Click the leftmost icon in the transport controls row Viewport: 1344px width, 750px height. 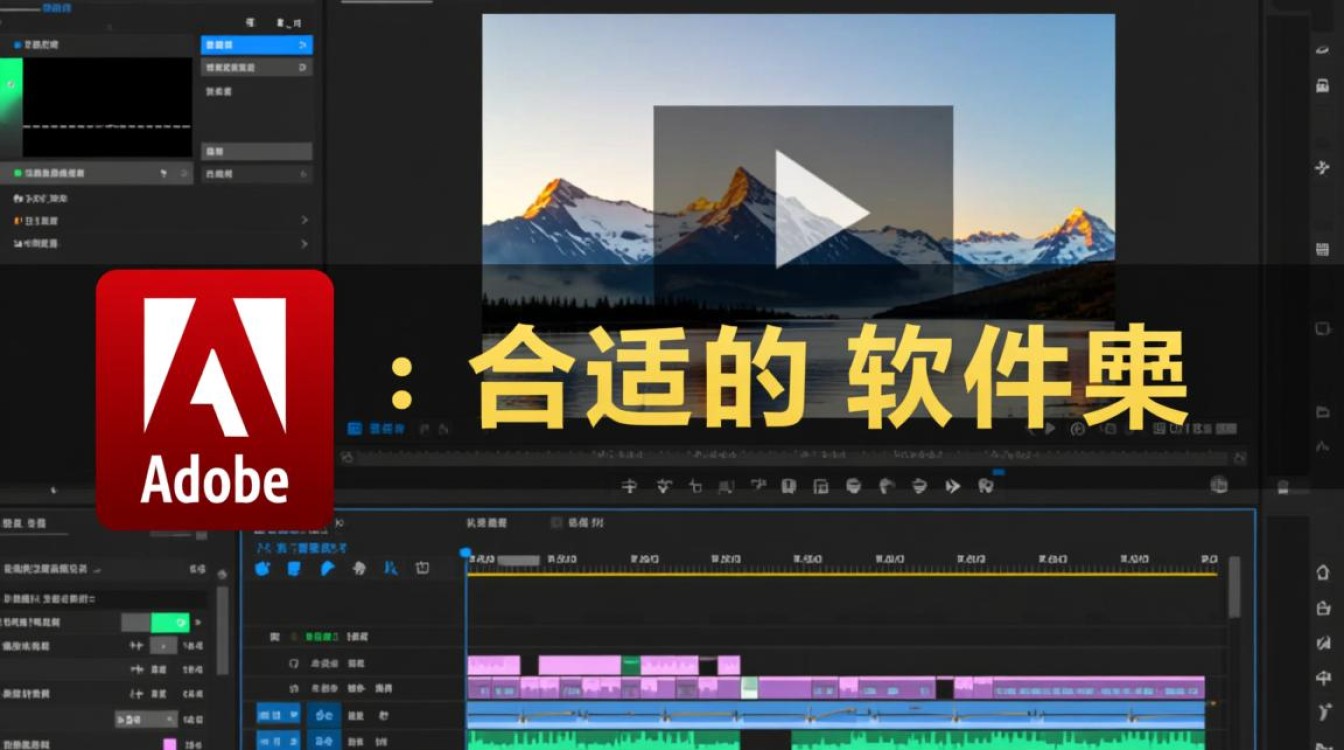coord(629,486)
